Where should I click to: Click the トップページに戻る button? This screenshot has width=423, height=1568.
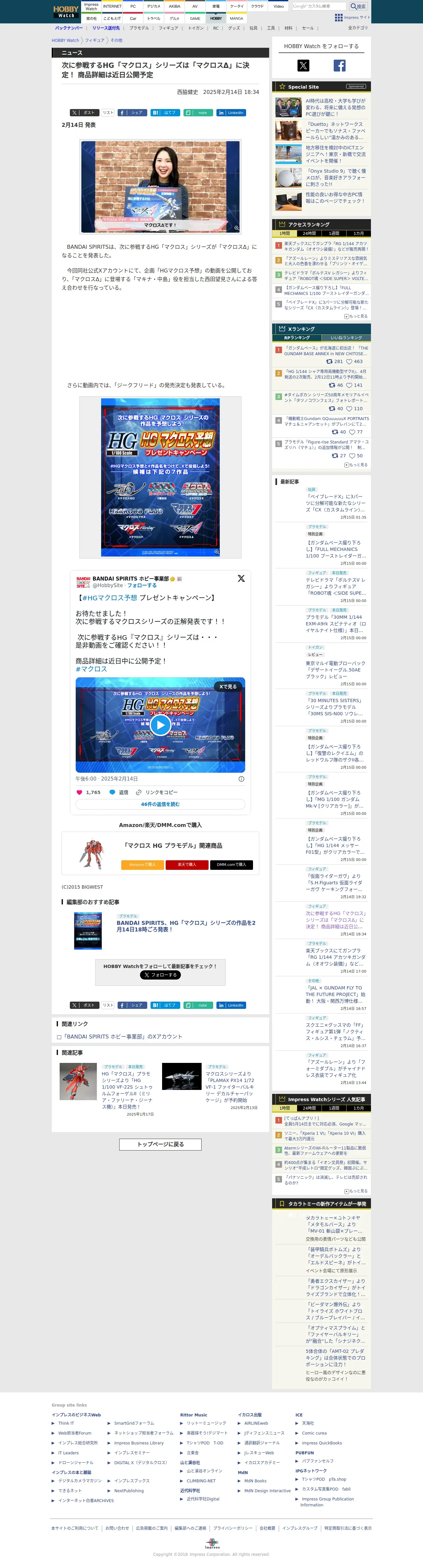(160, 1144)
